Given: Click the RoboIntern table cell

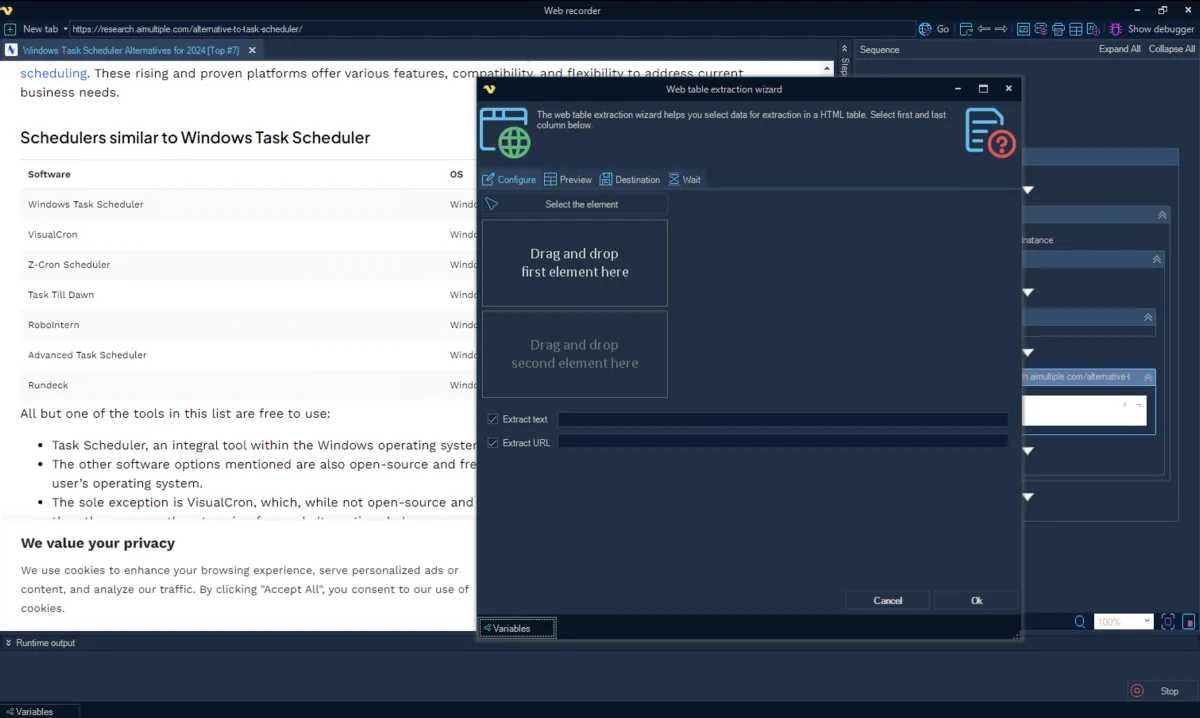Looking at the screenshot, I should tap(53, 324).
